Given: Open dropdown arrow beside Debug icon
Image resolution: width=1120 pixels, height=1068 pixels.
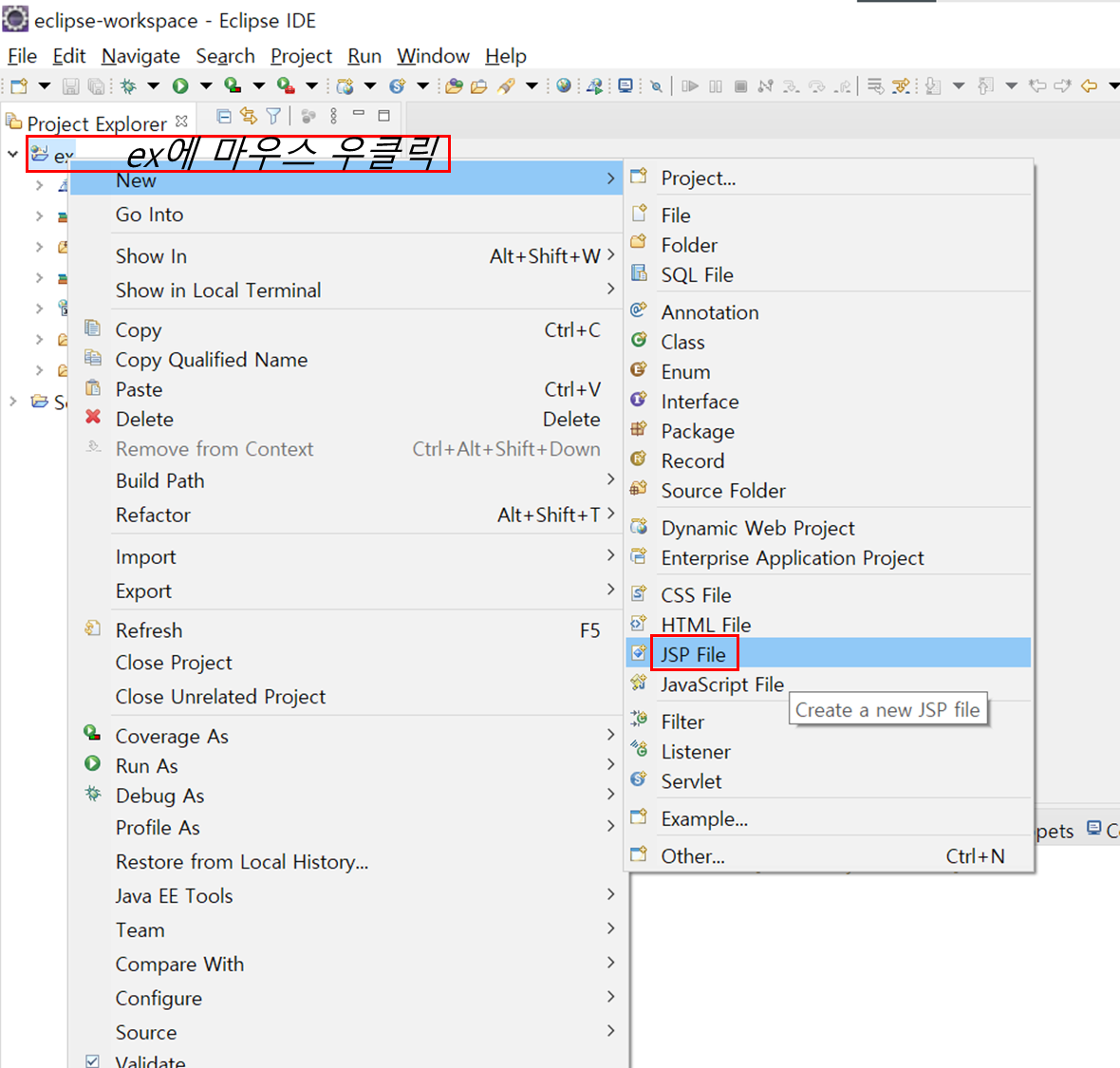Looking at the screenshot, I should 154,86.
